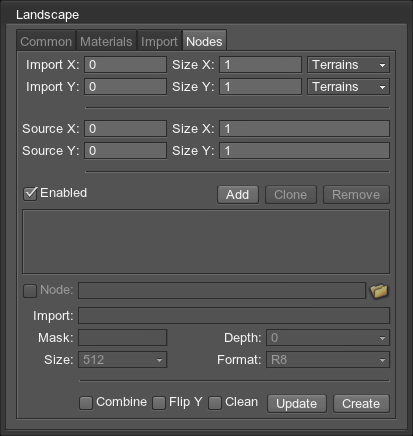Open the first Terrains dropdown
The width and height of the screenshot is (413, 436).
348,65
